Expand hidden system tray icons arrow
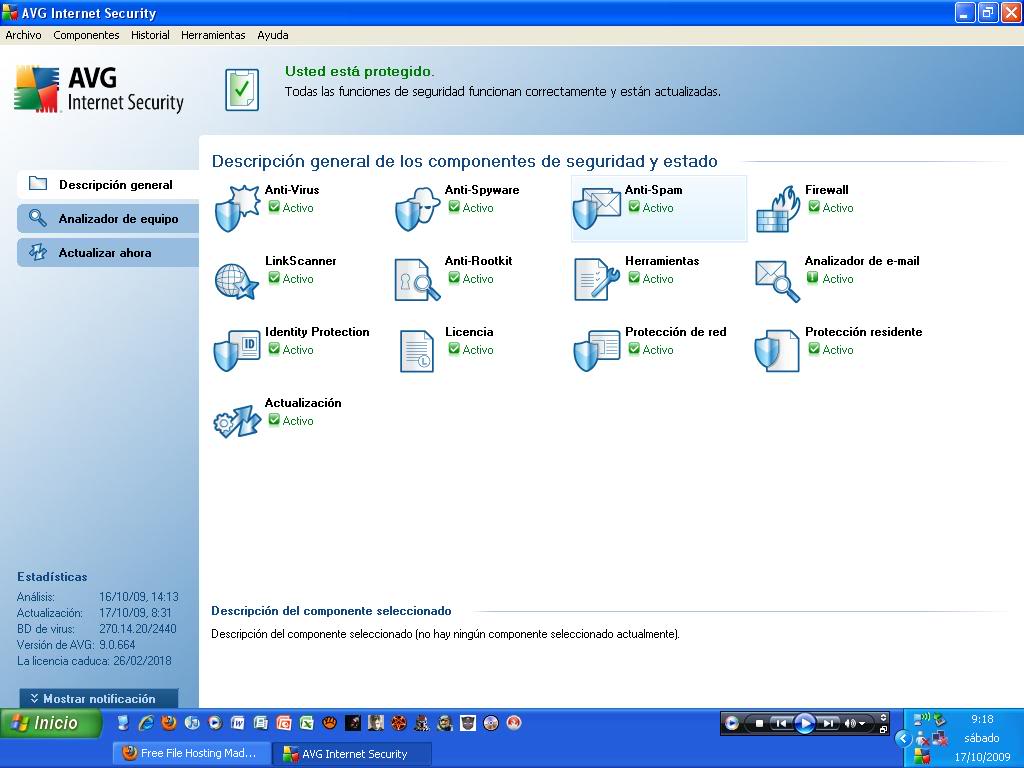 coord(903,739)
